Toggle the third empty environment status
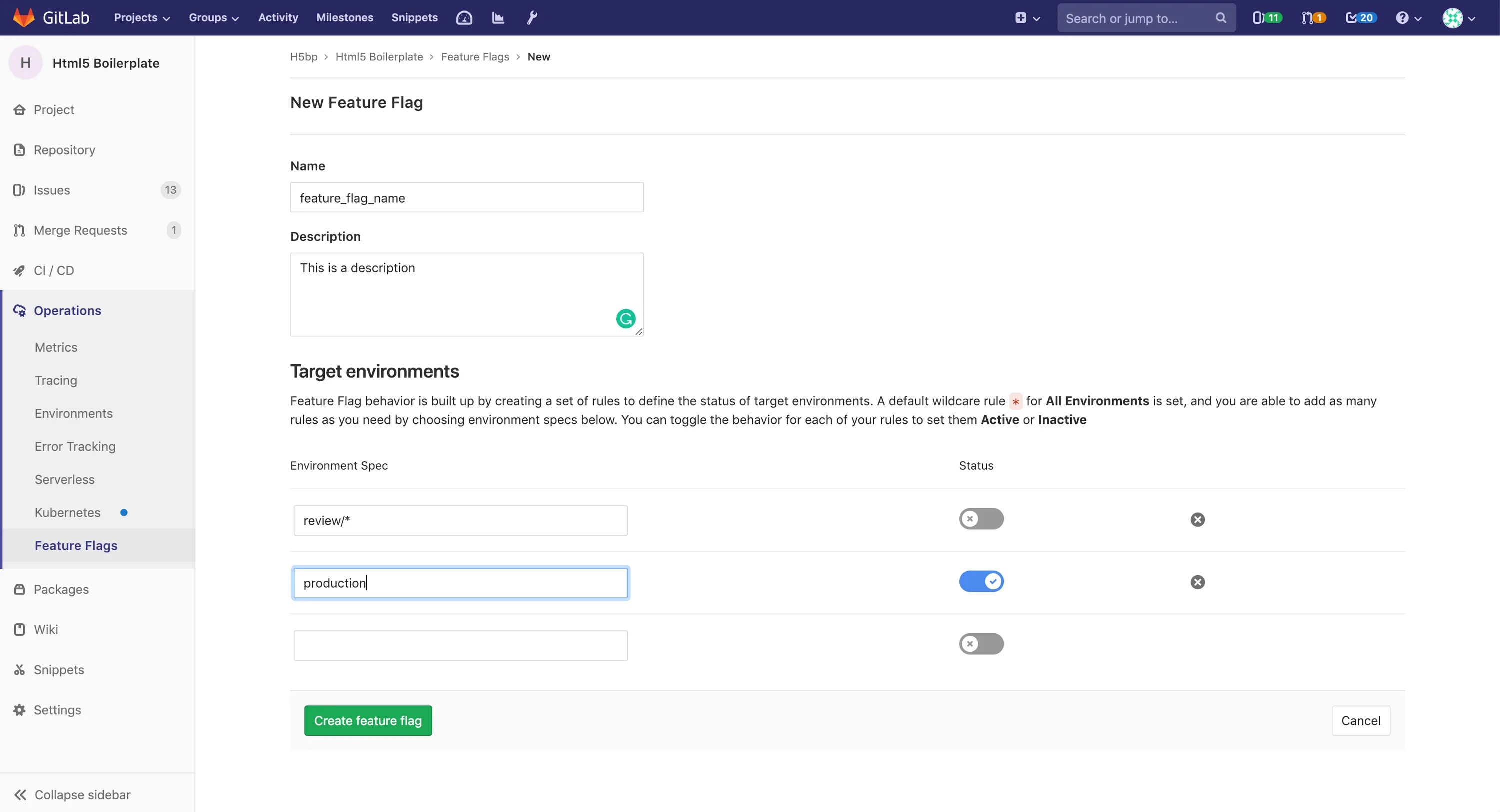The width and height of the screenshot is (1500, 812). 981,644
